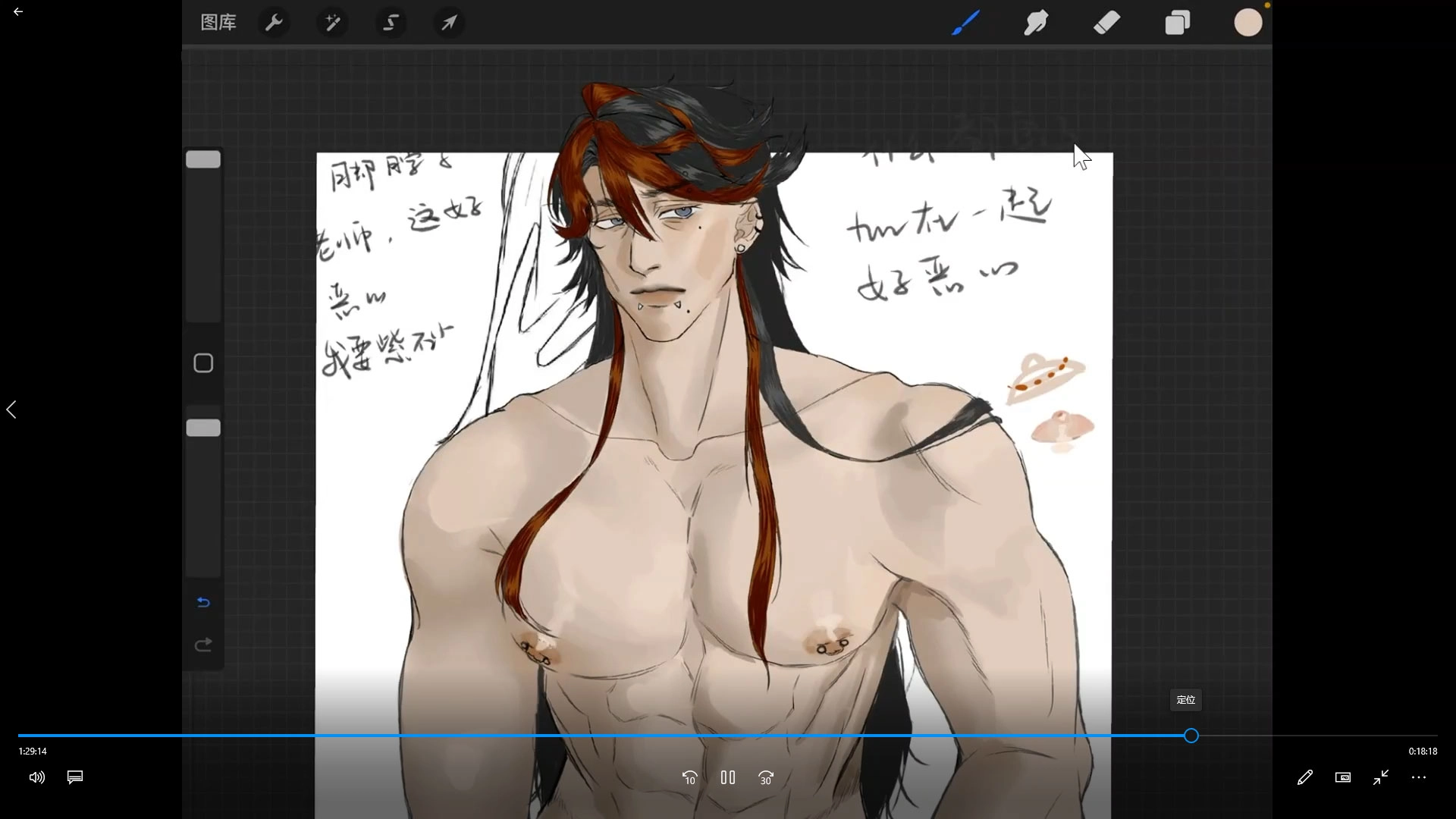Toggle the square modify button in sidebar
Image resolution: width=1456 pixels, height=819 pixels.
pos(203,363)
